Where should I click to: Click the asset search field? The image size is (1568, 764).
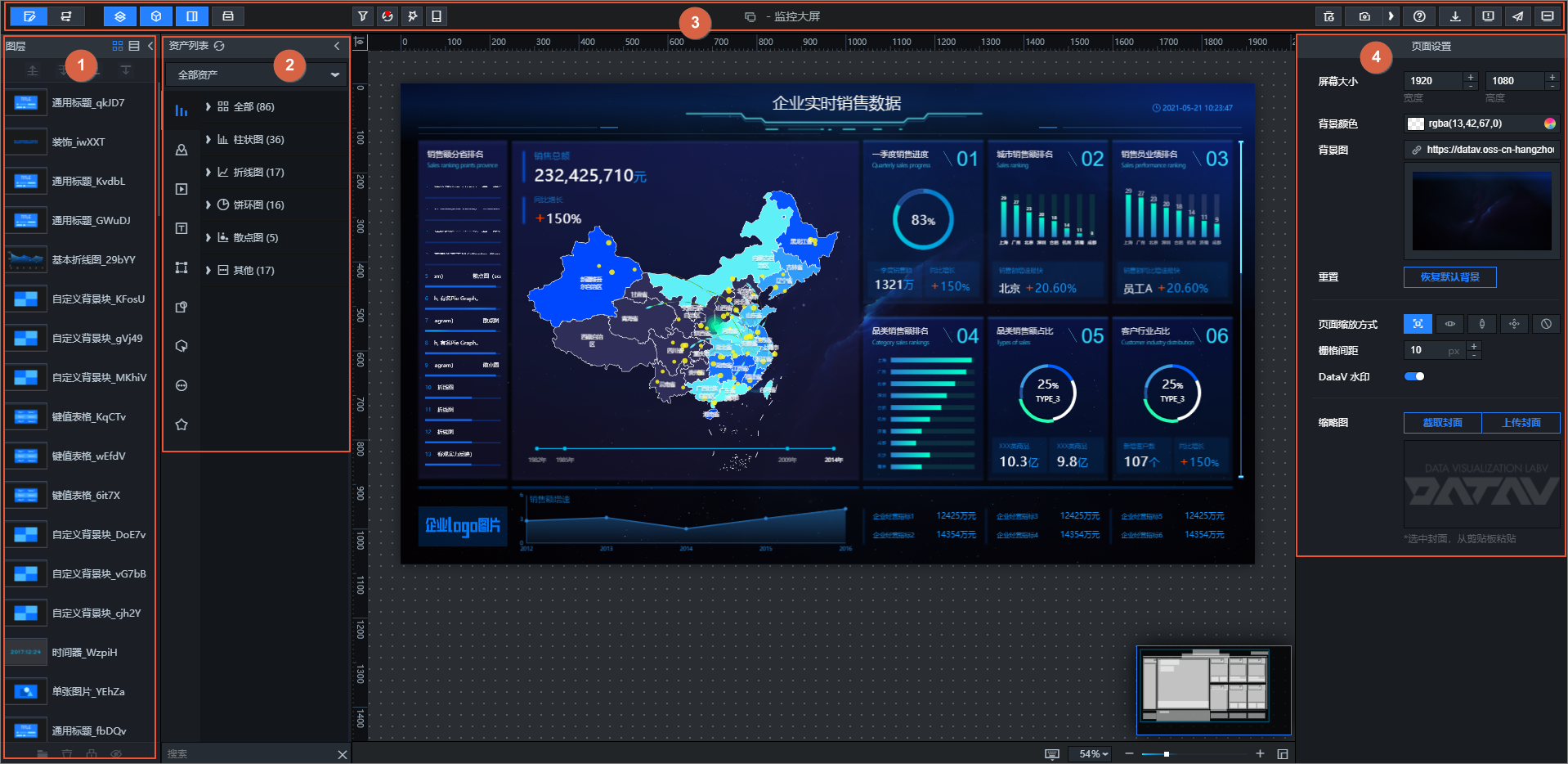249,754
